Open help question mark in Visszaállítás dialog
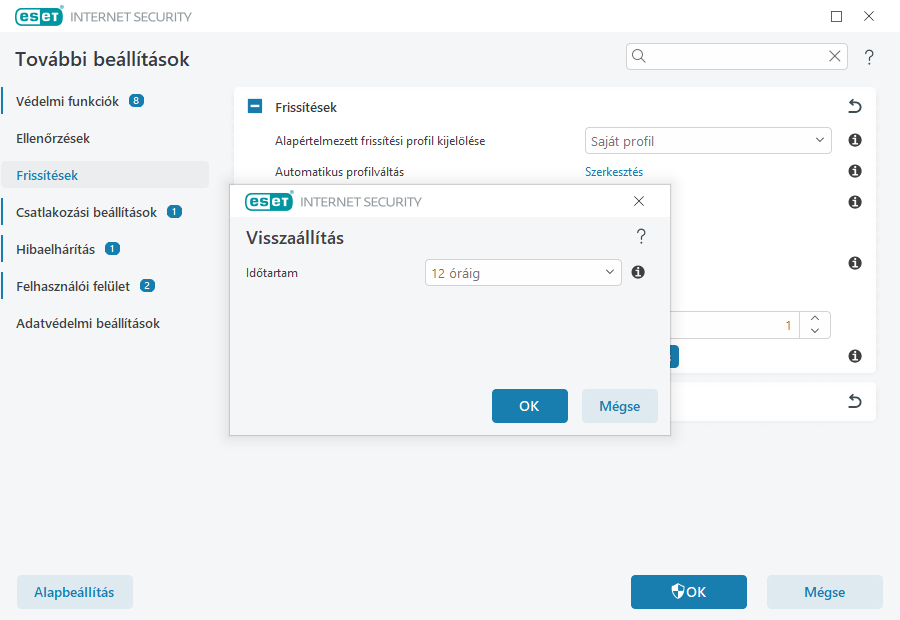The height and width of the screenshot is (620, 900). (x=641, y=237)
